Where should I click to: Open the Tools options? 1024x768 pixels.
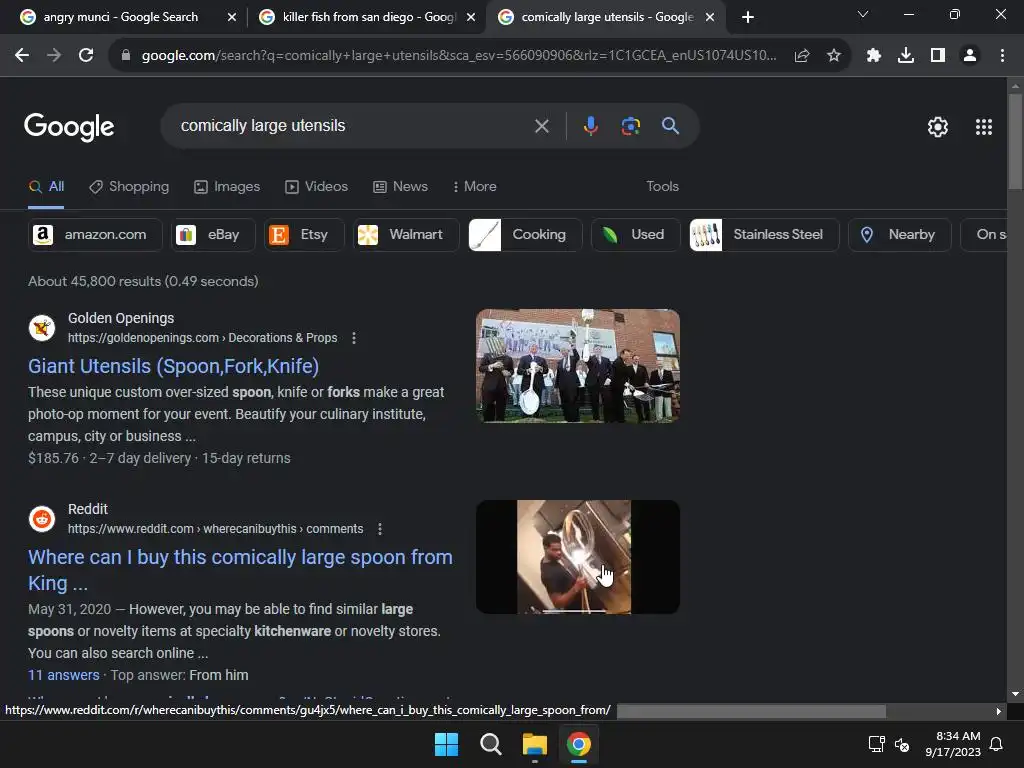662,187
